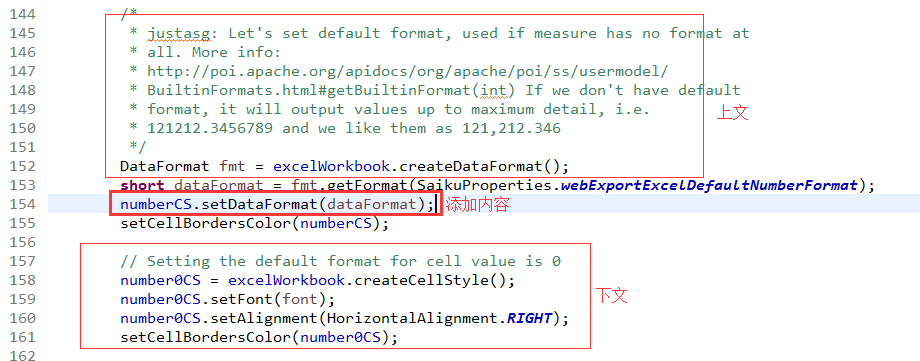Click the 'short' keyword on line 153
Screen dimensions: 920x361
(143, 185)
